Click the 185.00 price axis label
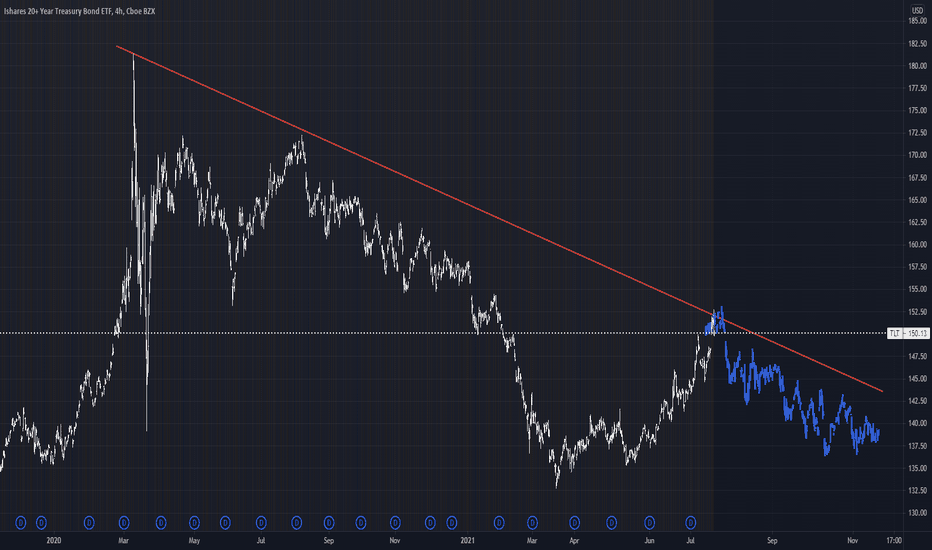Image resolution: width=932 pixels, height=550 pixels. (917, 21)
